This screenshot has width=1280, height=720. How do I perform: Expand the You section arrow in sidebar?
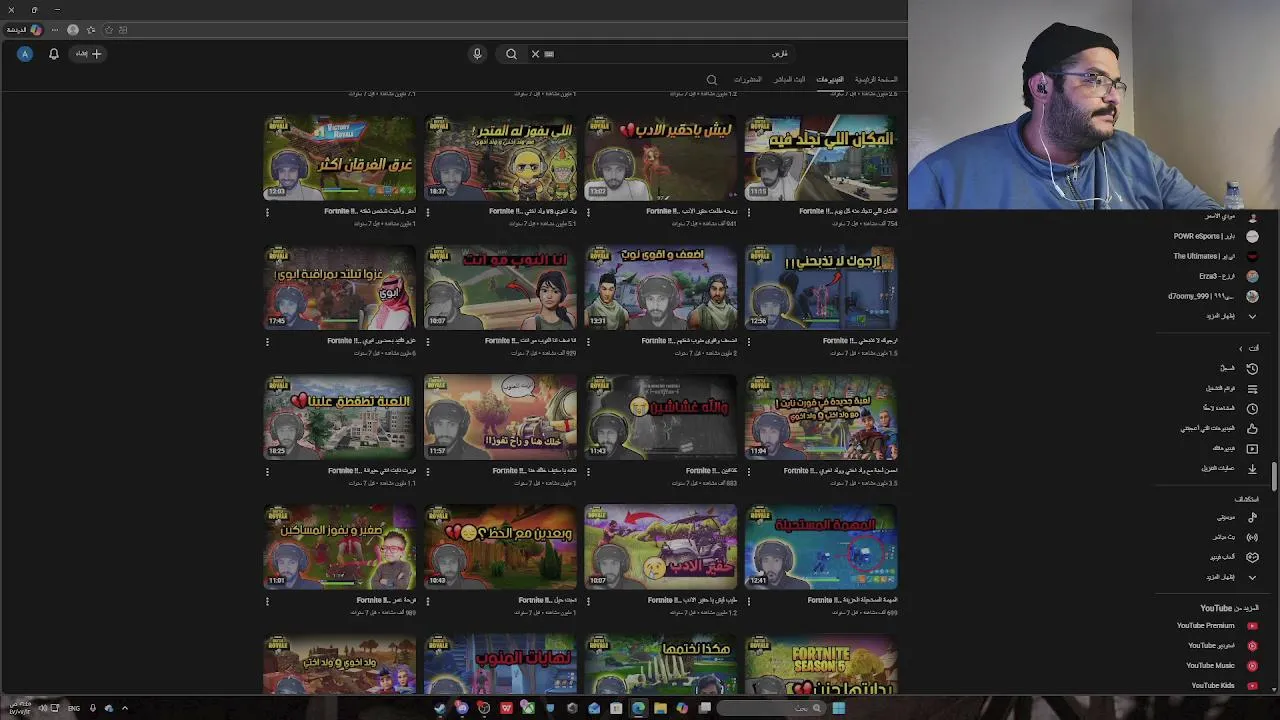tap(1241, 348)
